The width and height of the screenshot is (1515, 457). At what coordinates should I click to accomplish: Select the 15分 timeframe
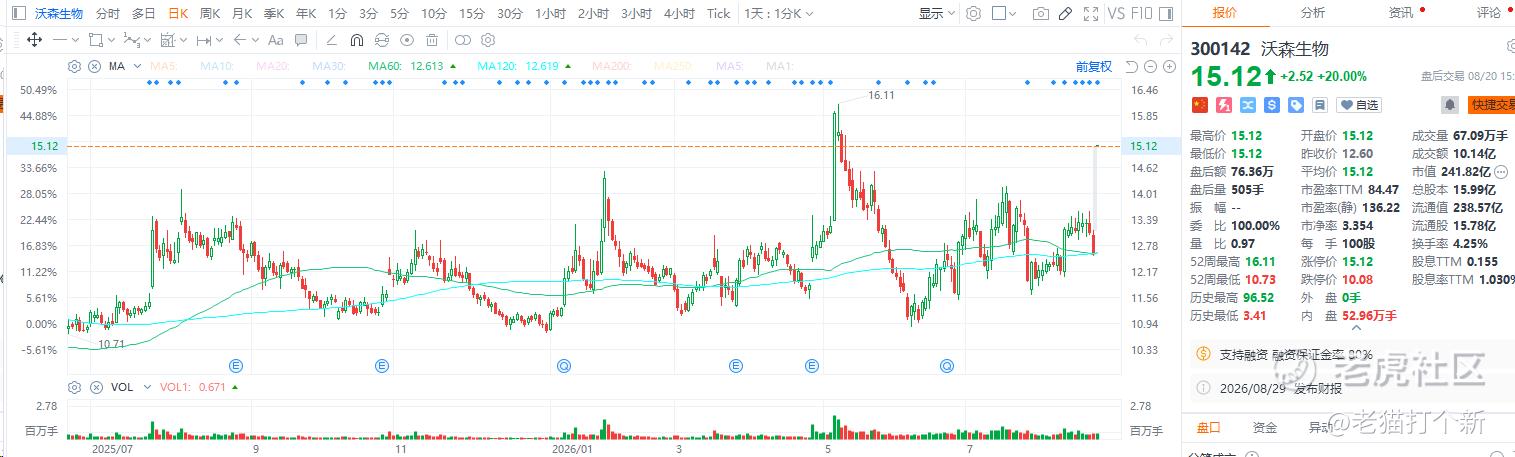pos(471,14)
